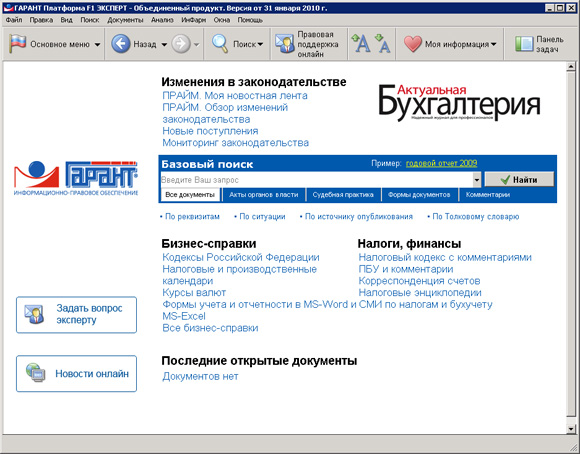
Task: Expand the Поиск dropdown arrow
Action: pyautogui.click(x=260, y=44)
